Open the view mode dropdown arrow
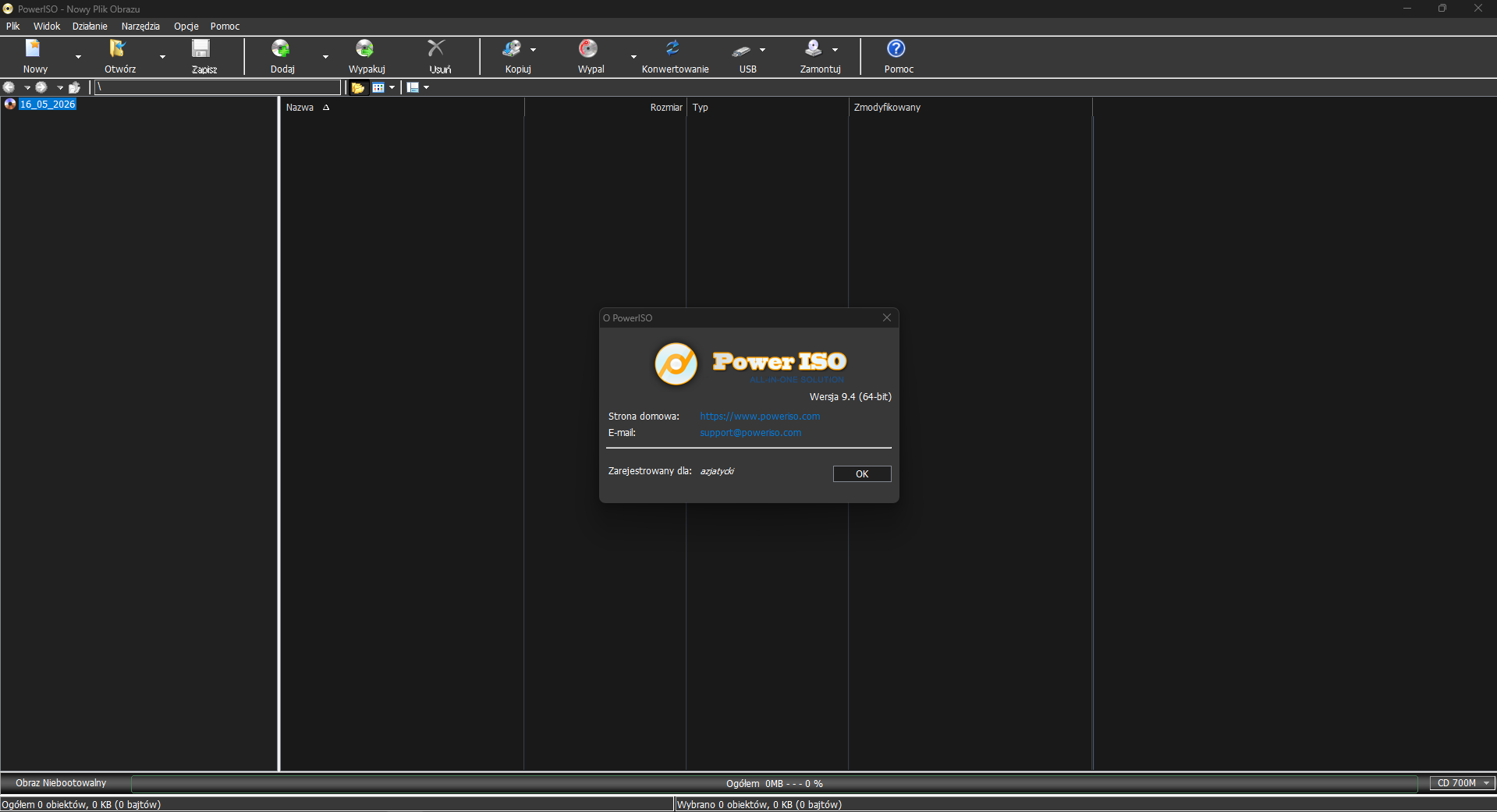Screen dimensions: 1497x812 pos(392,88)
